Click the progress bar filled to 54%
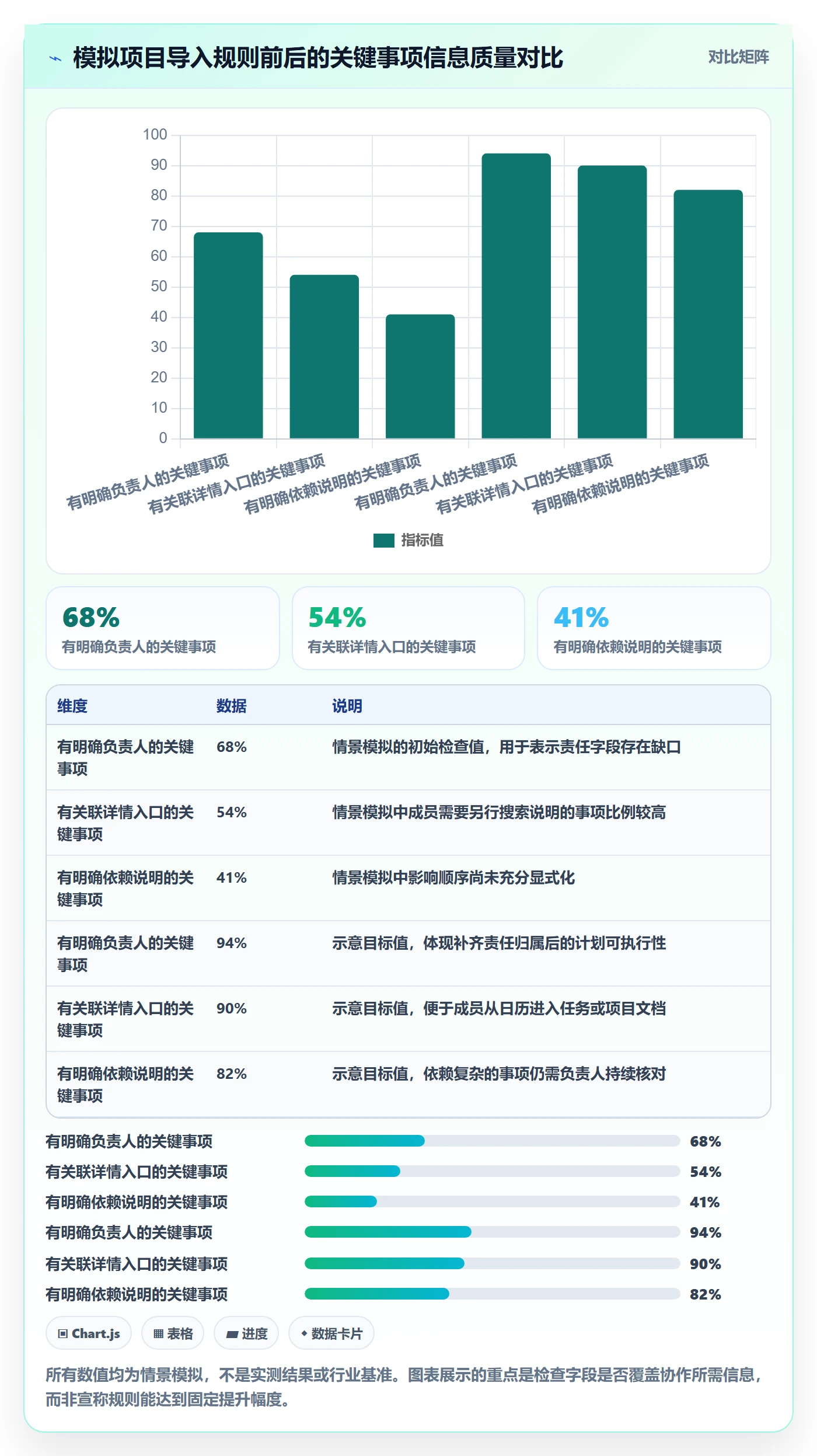This screenshot has height=1456, width=817. click(x=492, y=1171)
